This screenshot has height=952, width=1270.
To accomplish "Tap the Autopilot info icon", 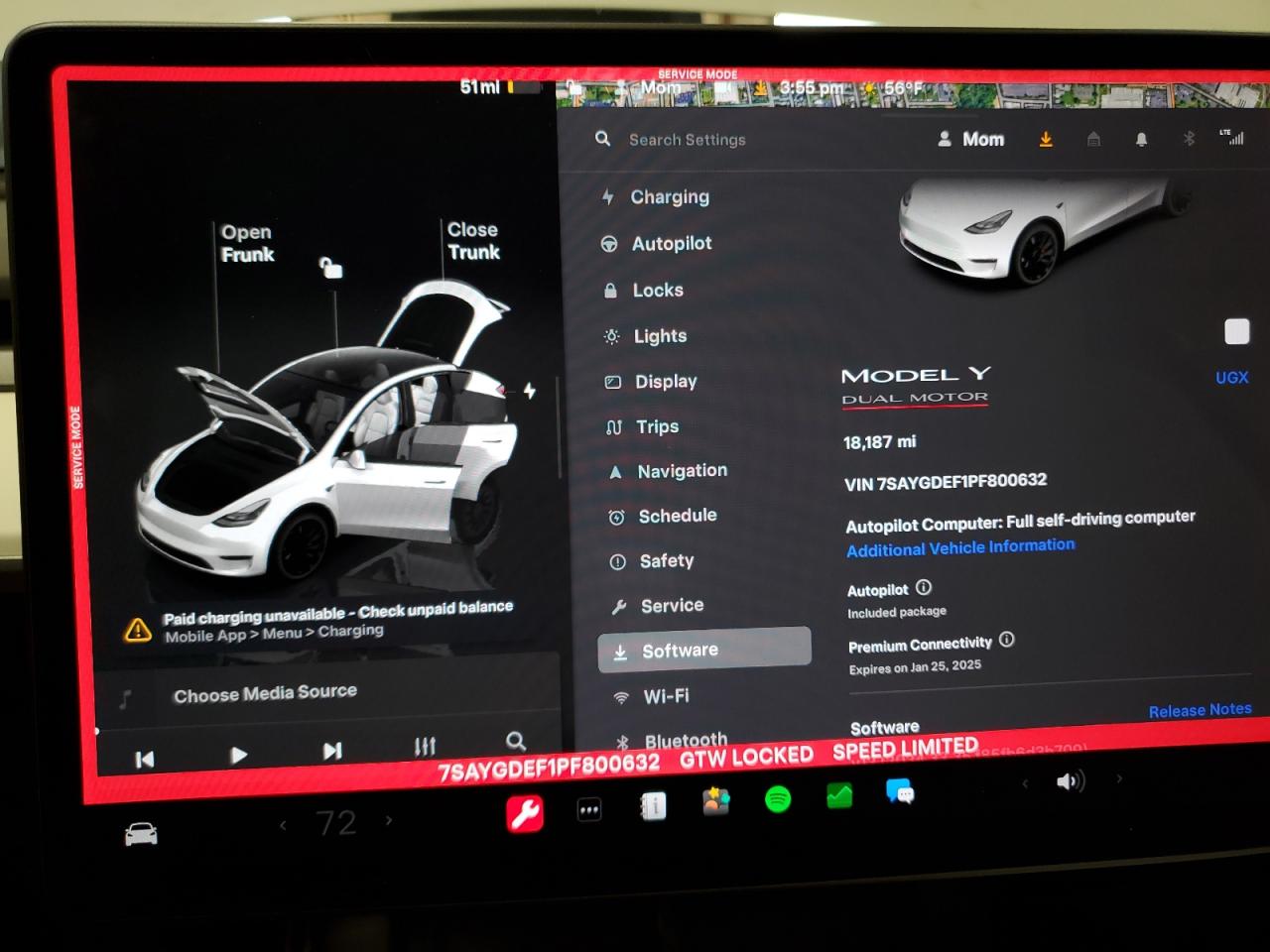I will [924, 587].
